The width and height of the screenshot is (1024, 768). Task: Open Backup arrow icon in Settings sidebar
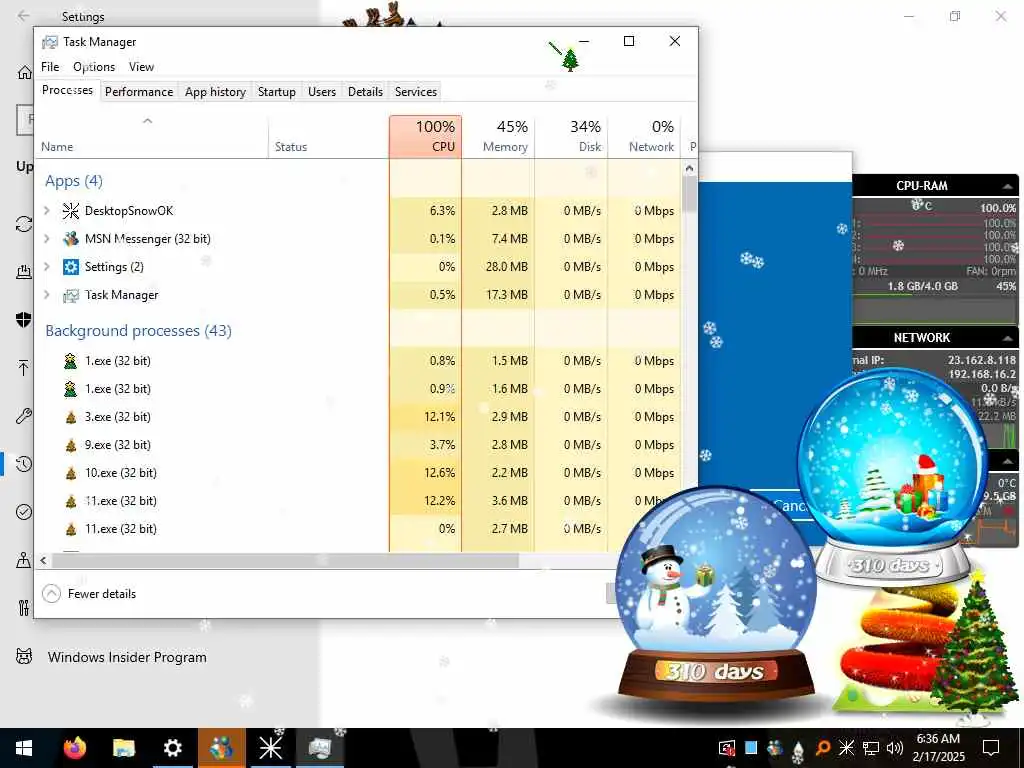[24, 368]
